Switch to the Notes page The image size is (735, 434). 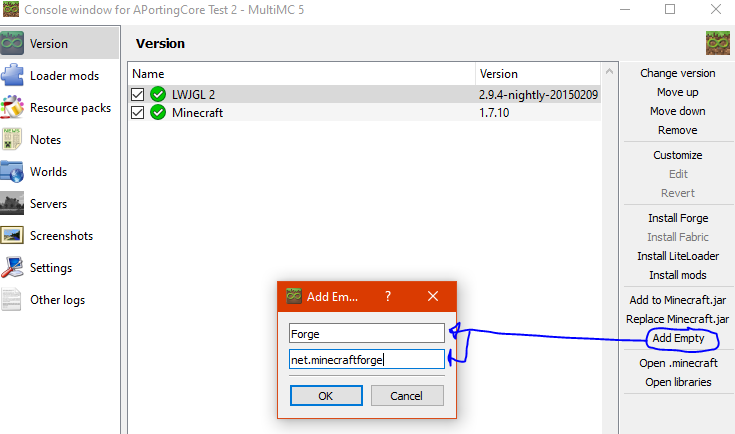point(45,140)
